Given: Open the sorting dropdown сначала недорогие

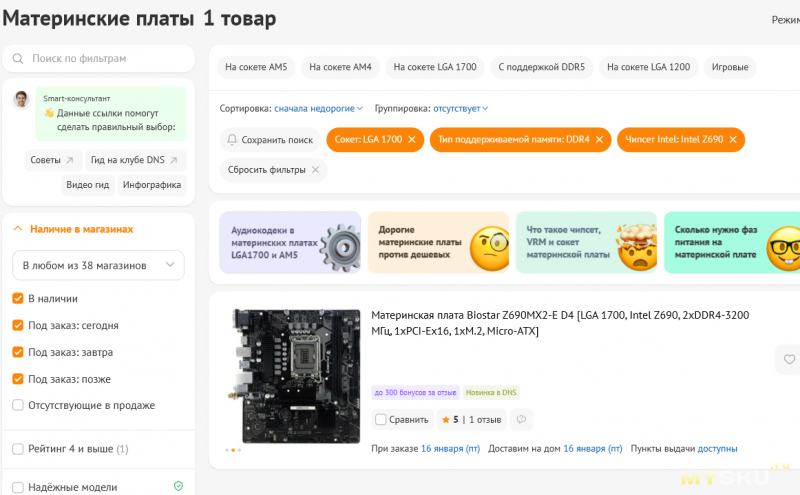Looking at the screenshot, I should pyautogui.click(x=318, y=108).
